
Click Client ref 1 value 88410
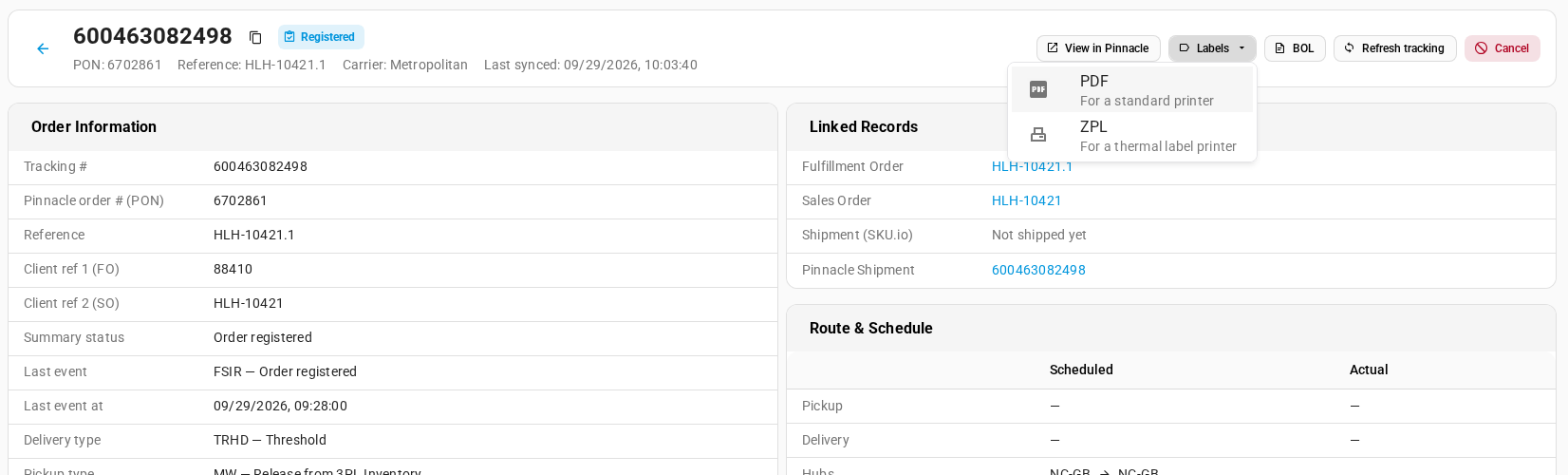(x=233, y=269)
